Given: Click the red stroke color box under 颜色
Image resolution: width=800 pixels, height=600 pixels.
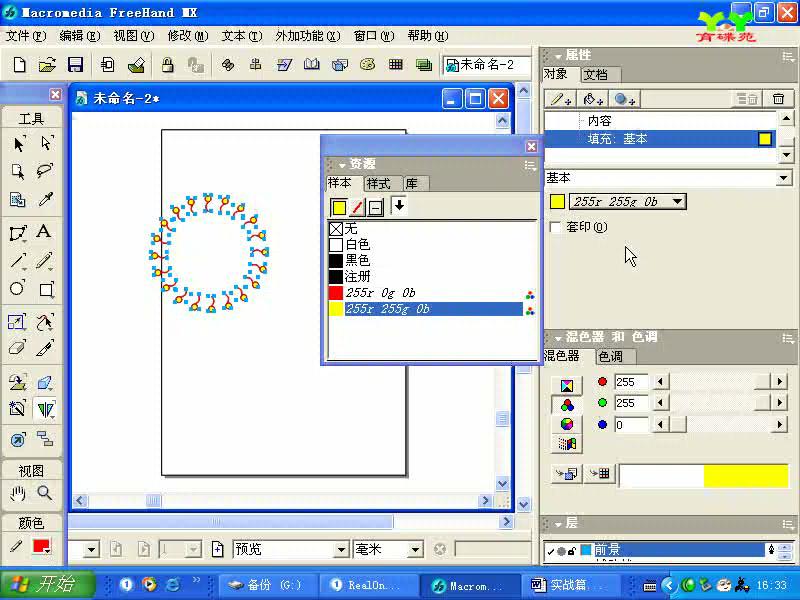Looking at the screenshot, I should click(x=41, y=547).
